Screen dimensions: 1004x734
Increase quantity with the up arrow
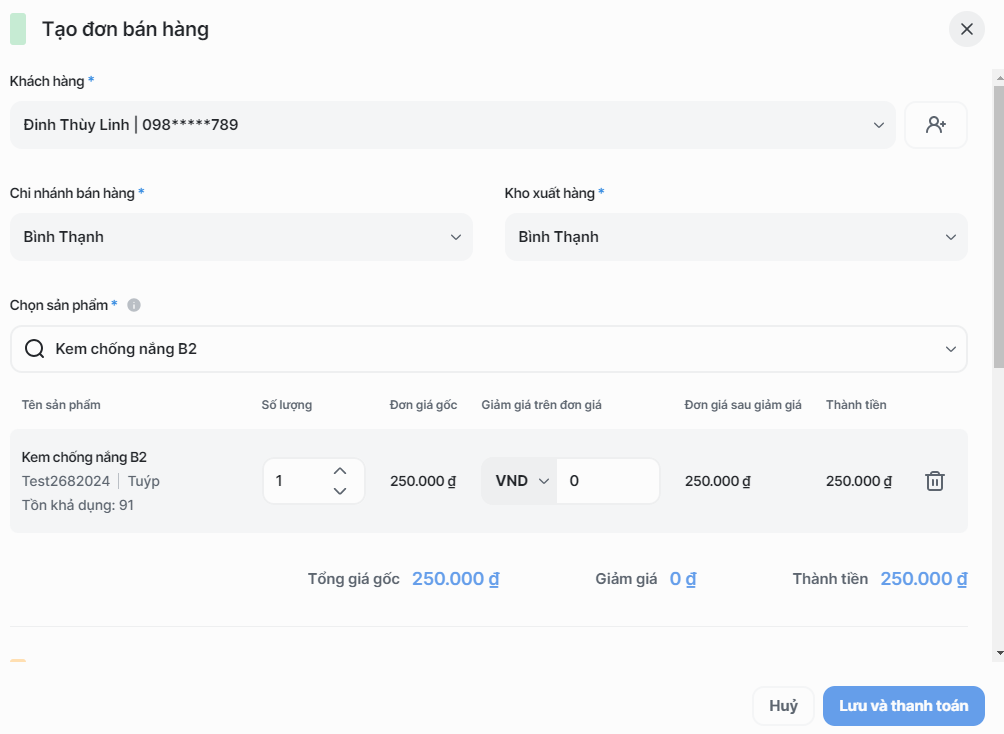(339, 471)
